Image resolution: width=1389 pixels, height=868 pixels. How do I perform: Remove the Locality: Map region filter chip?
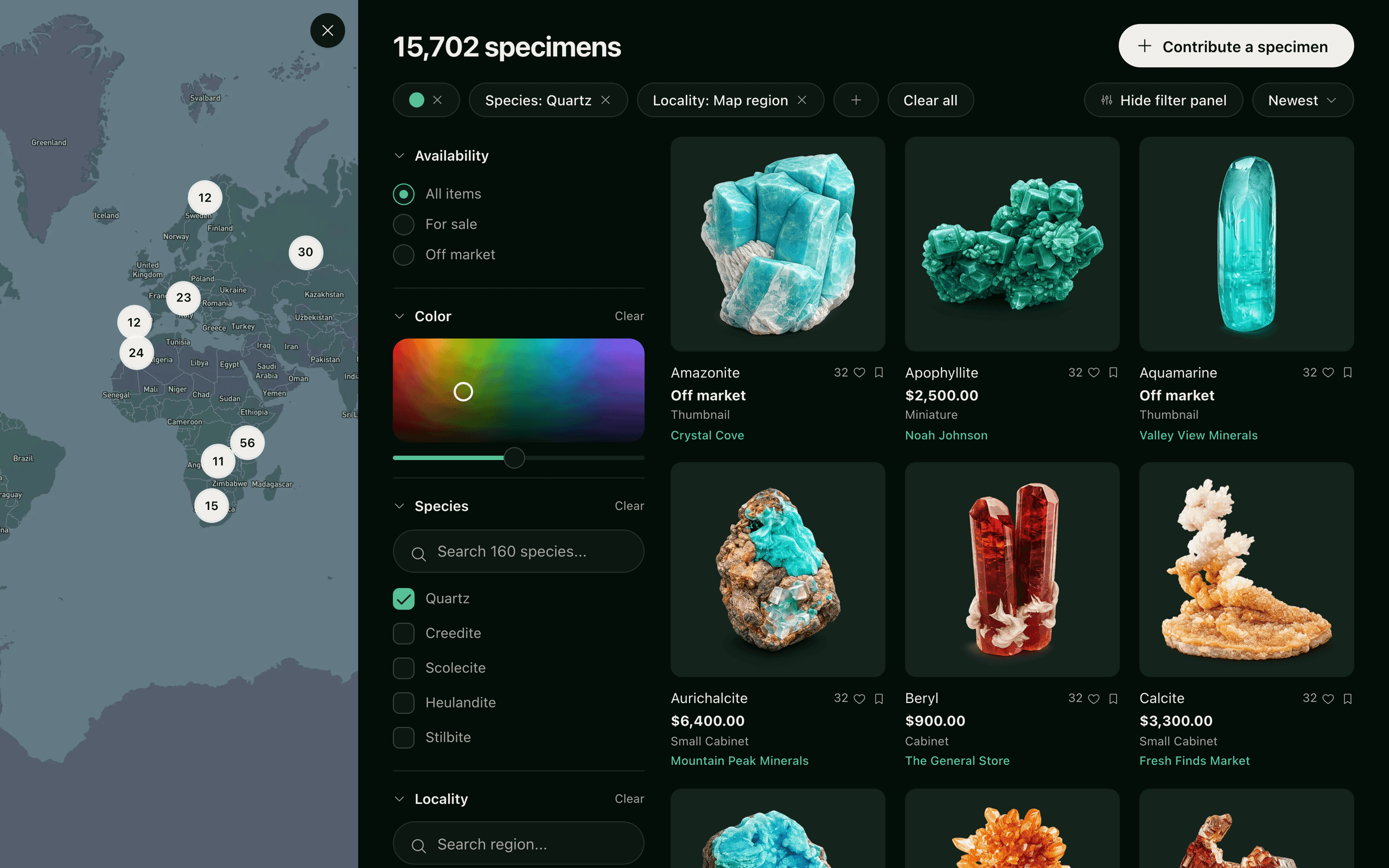[802, 100]
